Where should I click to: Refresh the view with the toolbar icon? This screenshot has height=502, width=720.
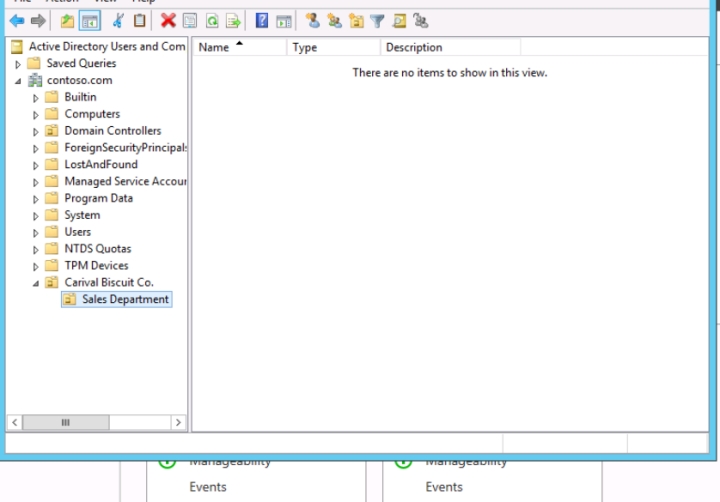coord(212,21)
